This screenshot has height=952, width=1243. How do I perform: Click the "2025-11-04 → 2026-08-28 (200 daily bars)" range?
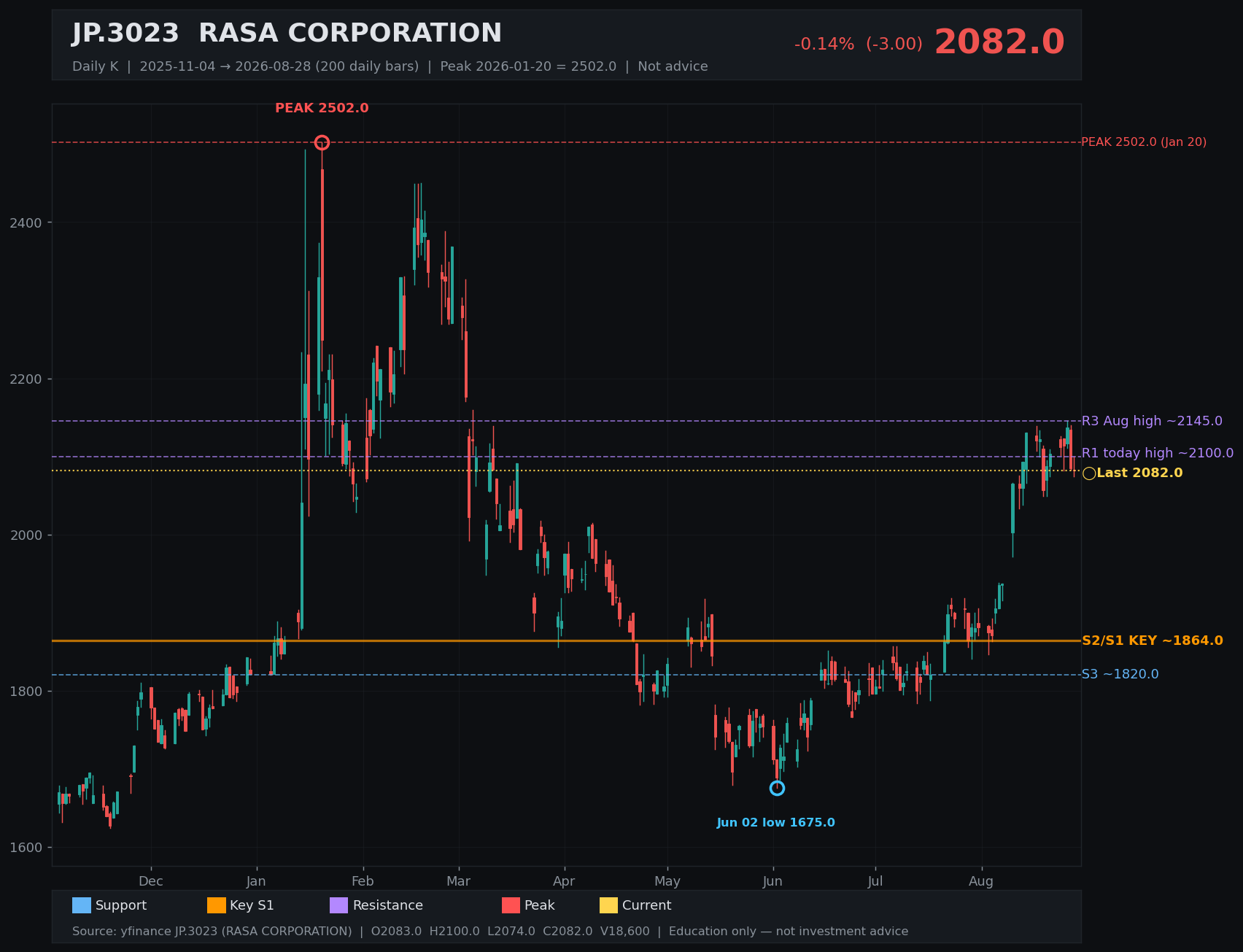coord(279,66)
